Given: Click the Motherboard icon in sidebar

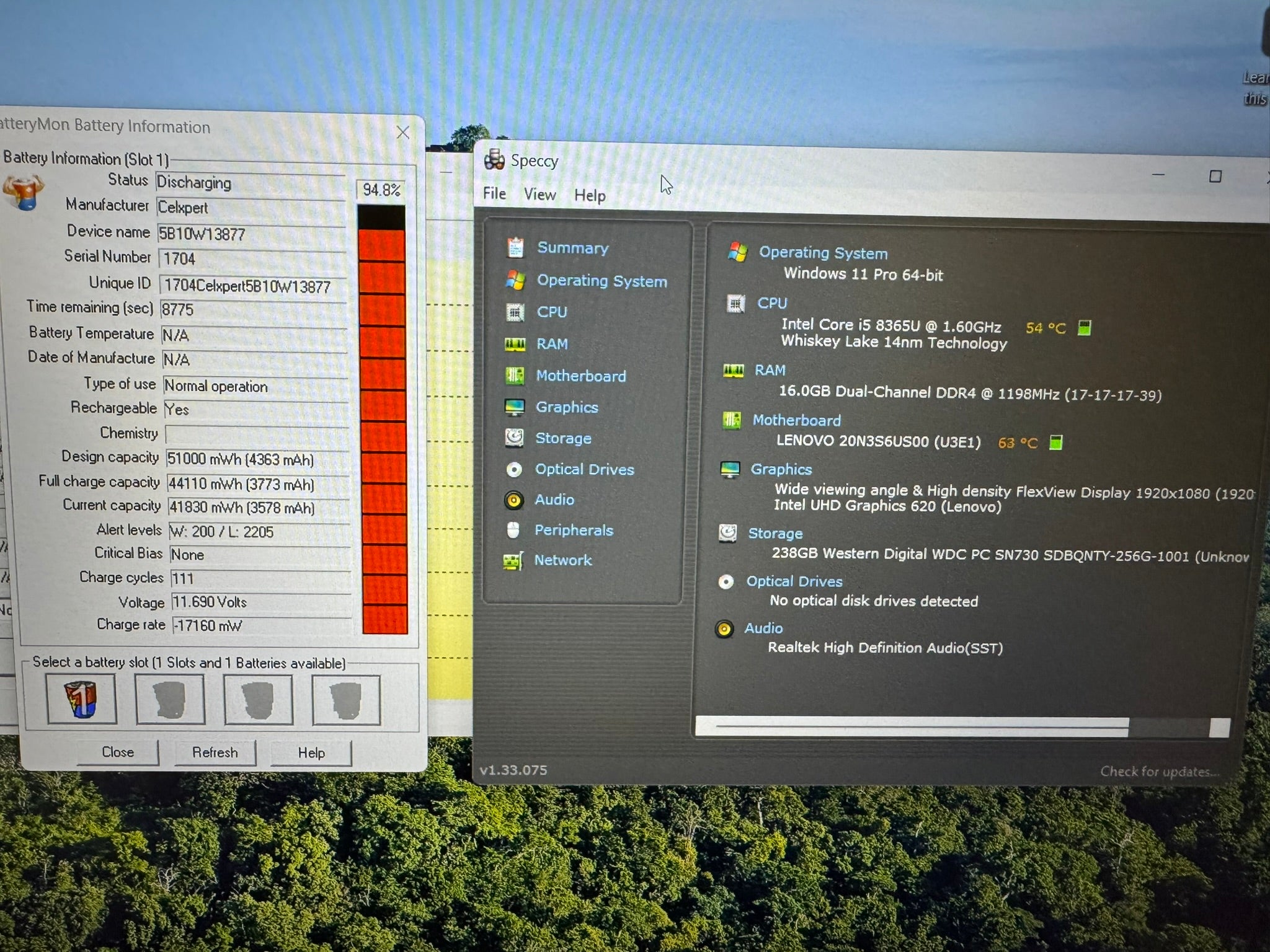Looking at the screenshot, I should [515, 376].
